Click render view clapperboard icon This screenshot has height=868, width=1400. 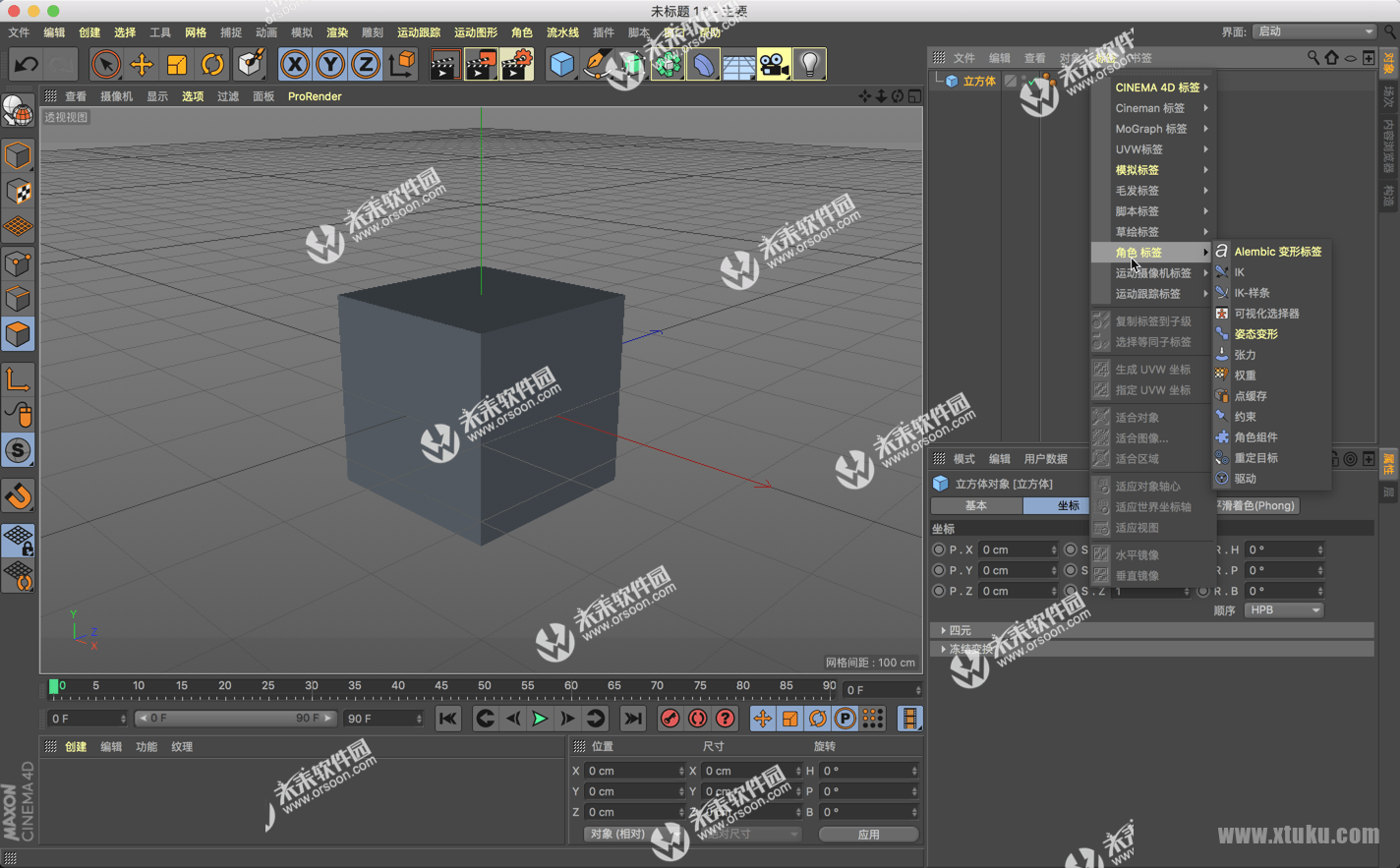(x=444, y=65)
